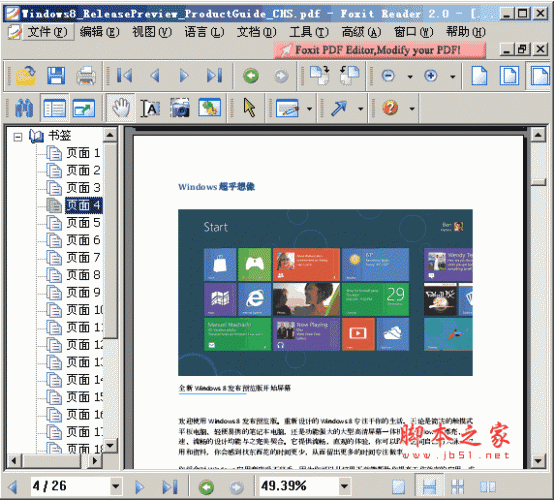This screenshot has height=500, width=555.
Task: Print the document with the printer icon
Action: click(86, 76)
